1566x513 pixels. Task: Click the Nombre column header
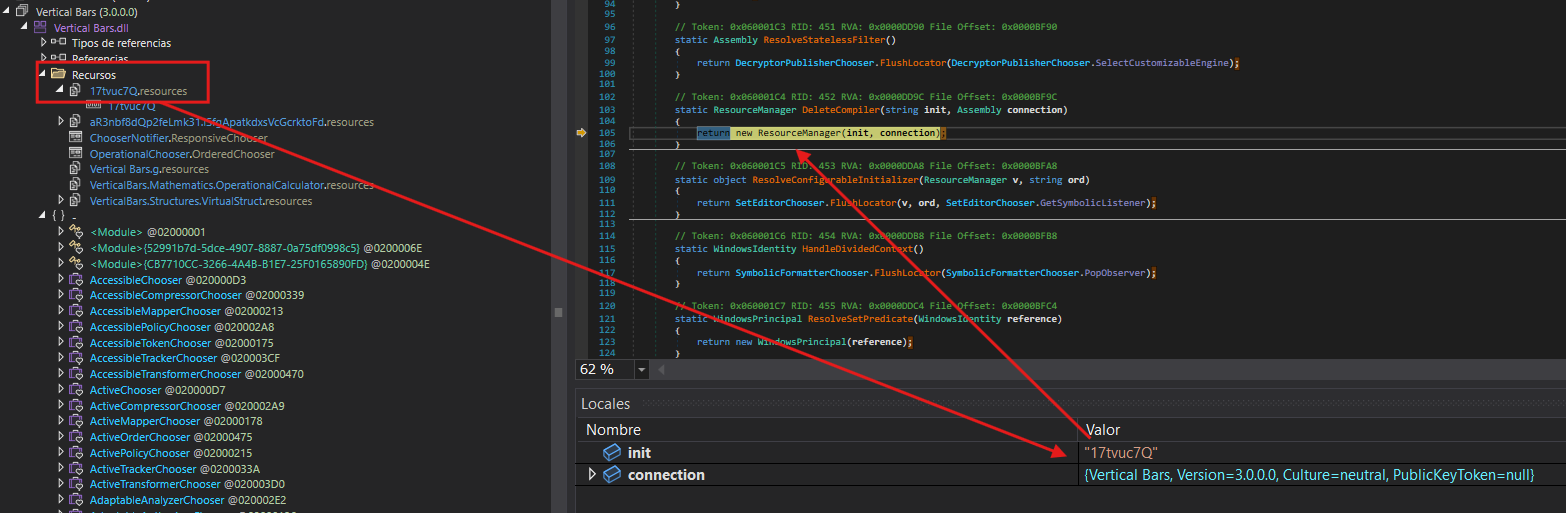pos(613,429)
